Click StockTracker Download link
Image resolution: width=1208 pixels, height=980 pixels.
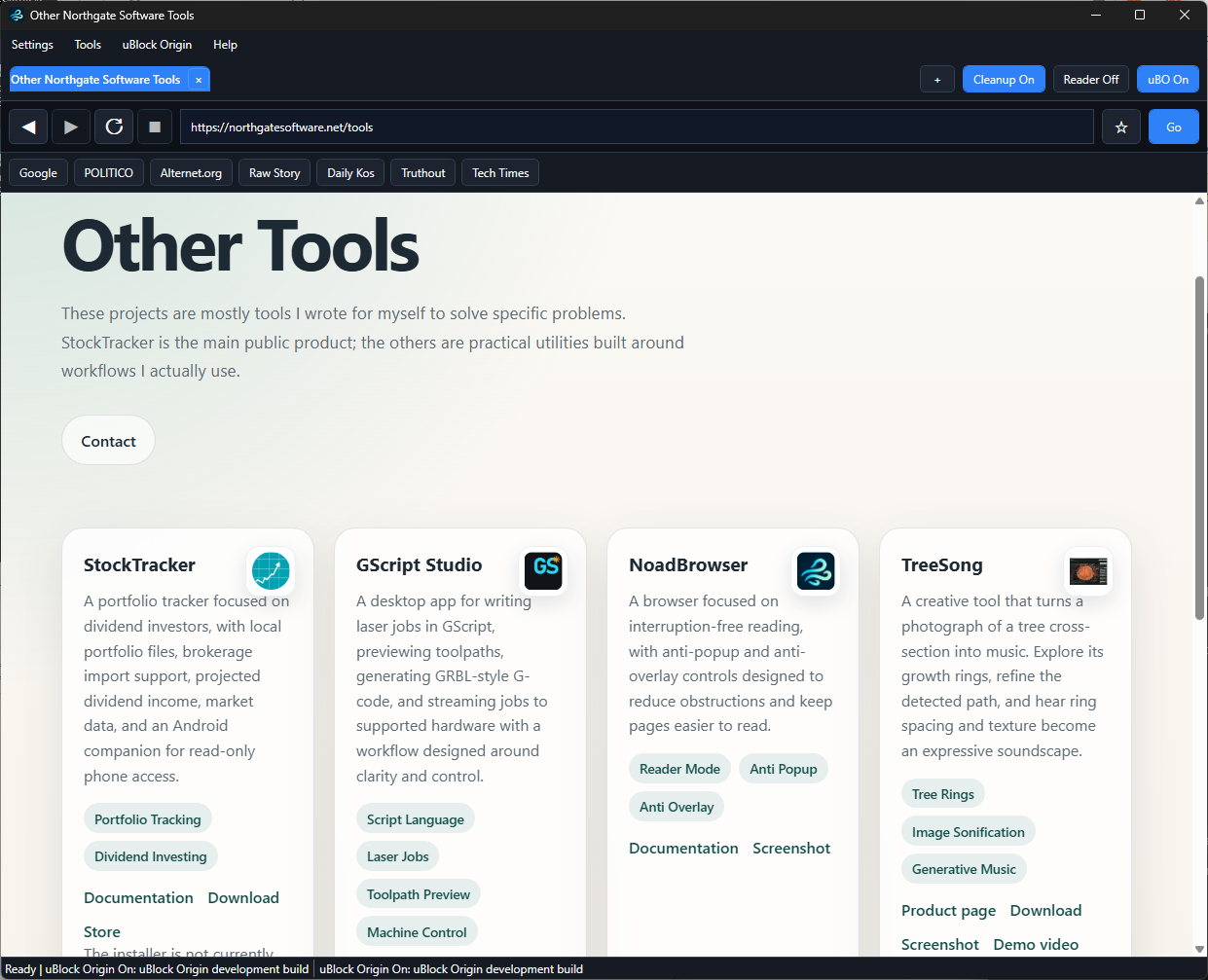[243, 897]
